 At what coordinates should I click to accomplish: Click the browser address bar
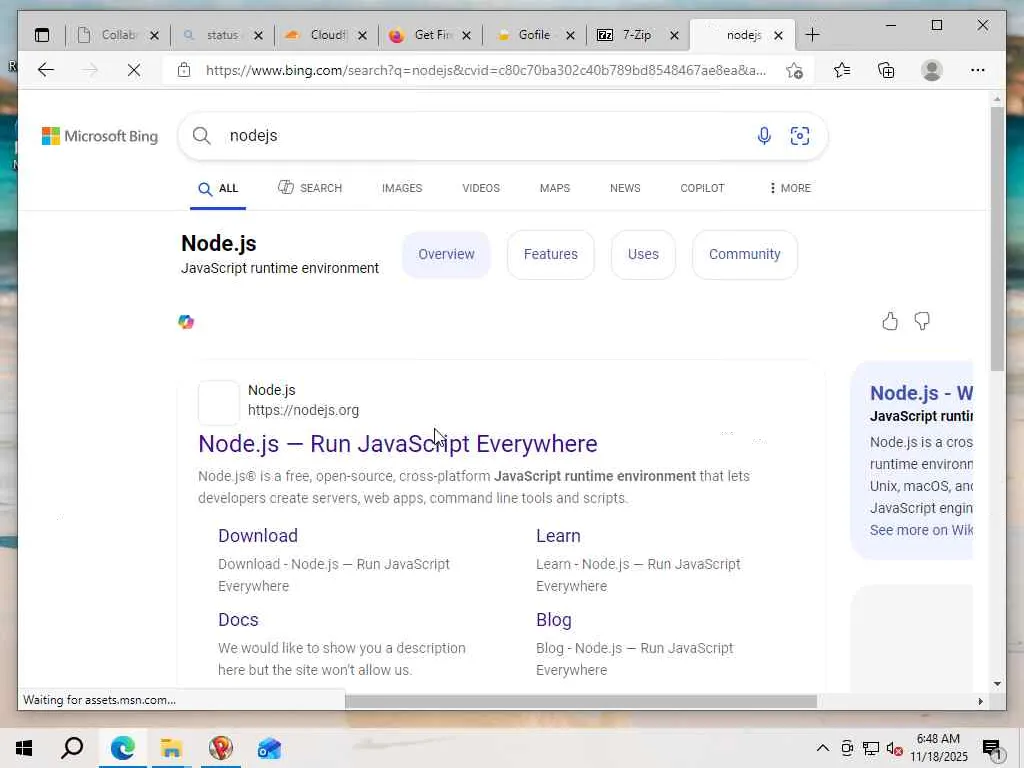(x=486, y=70)
